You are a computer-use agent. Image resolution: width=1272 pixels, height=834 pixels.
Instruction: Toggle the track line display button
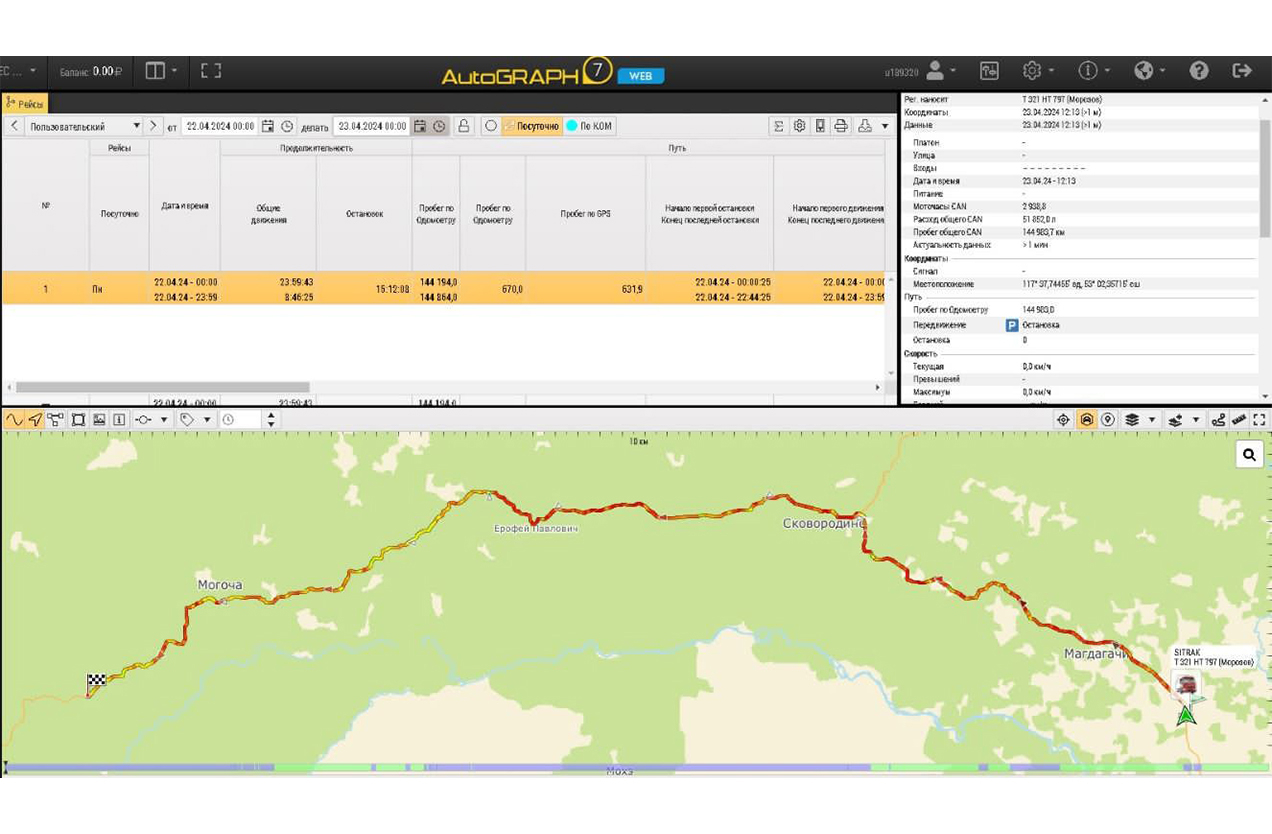[x=14, y=420]
